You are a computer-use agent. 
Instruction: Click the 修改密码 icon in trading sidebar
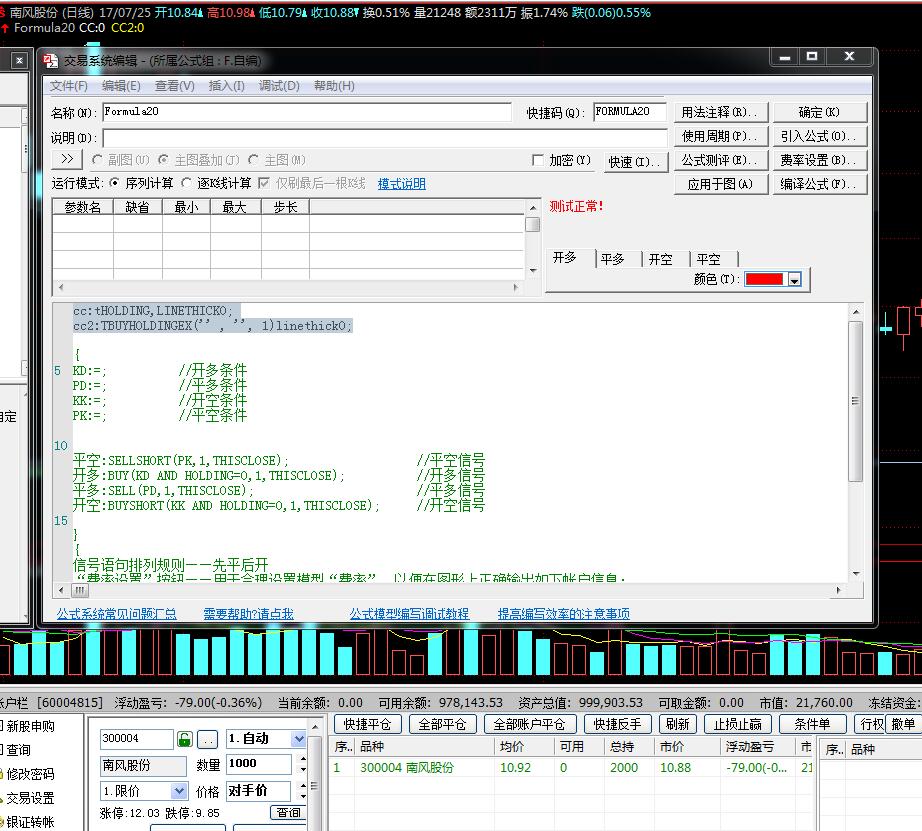pyautogui.click(x=2, y=774)
